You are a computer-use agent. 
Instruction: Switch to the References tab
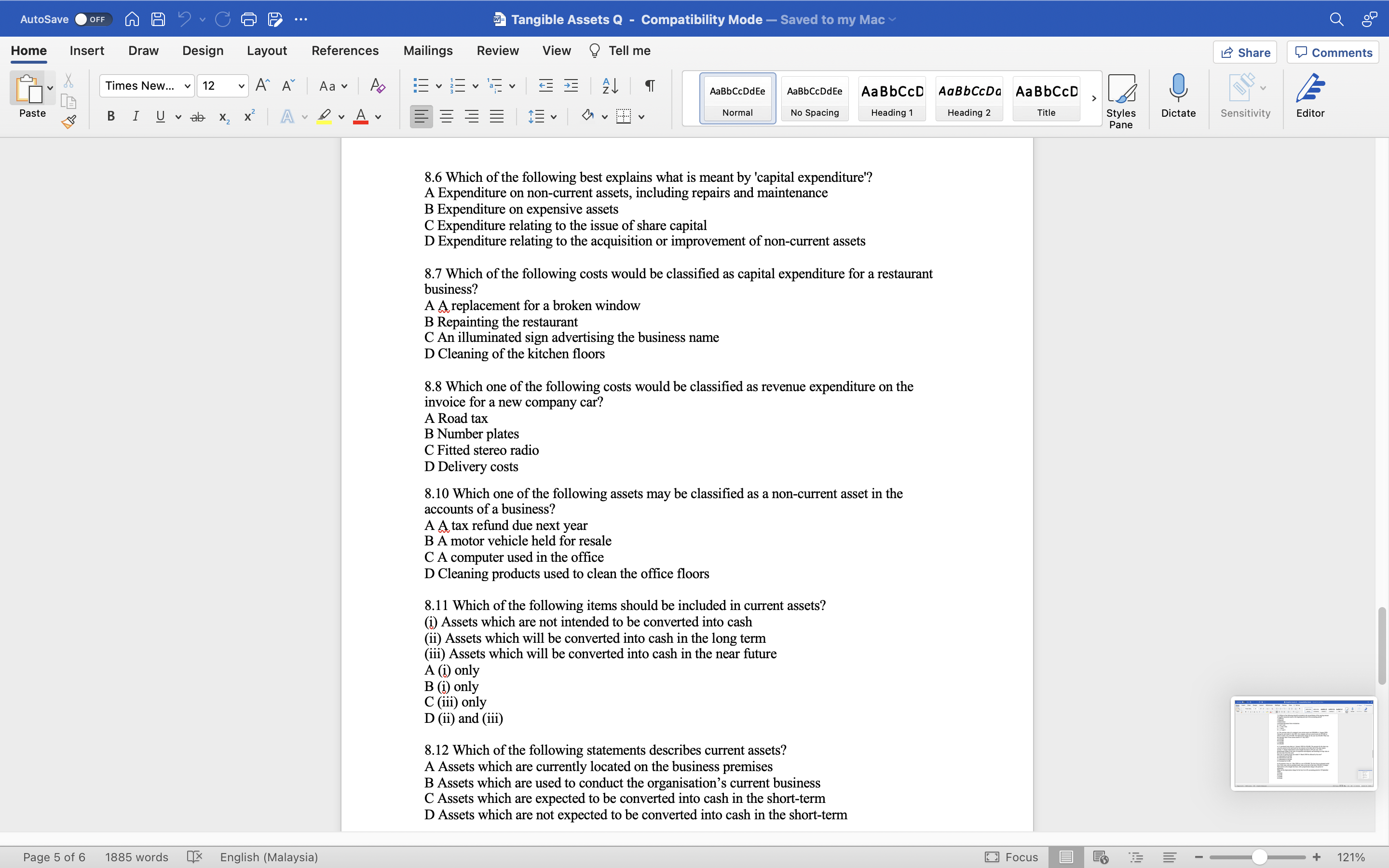345,51
